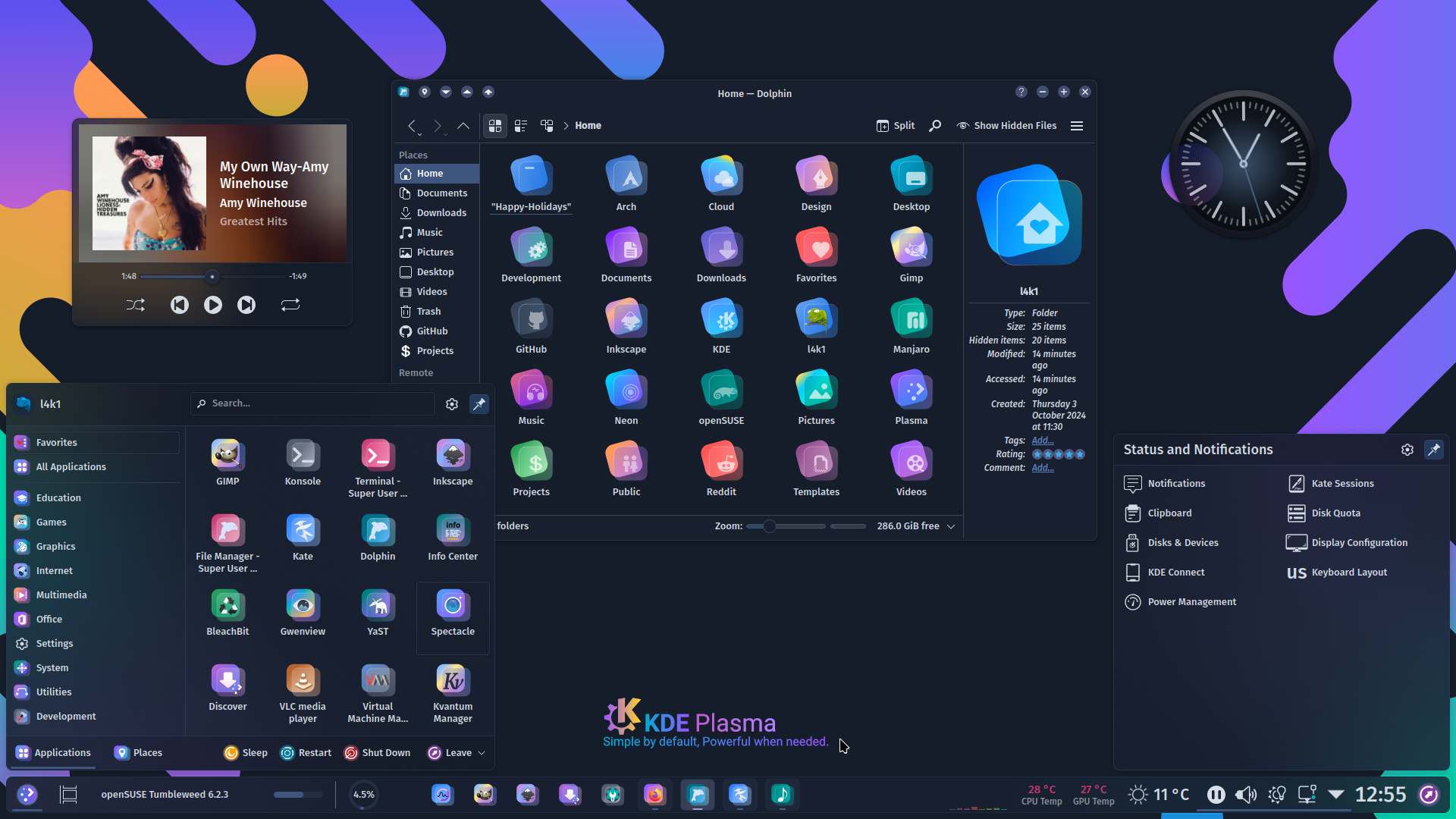This screenshot has height=819, width=1456.
Task: Open the Templates folder
Action: (x=816, y=469)
